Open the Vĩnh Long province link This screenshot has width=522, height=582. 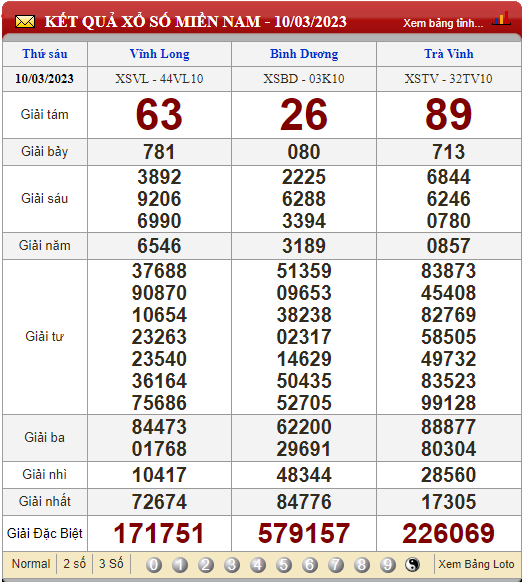tap(160, 54)
